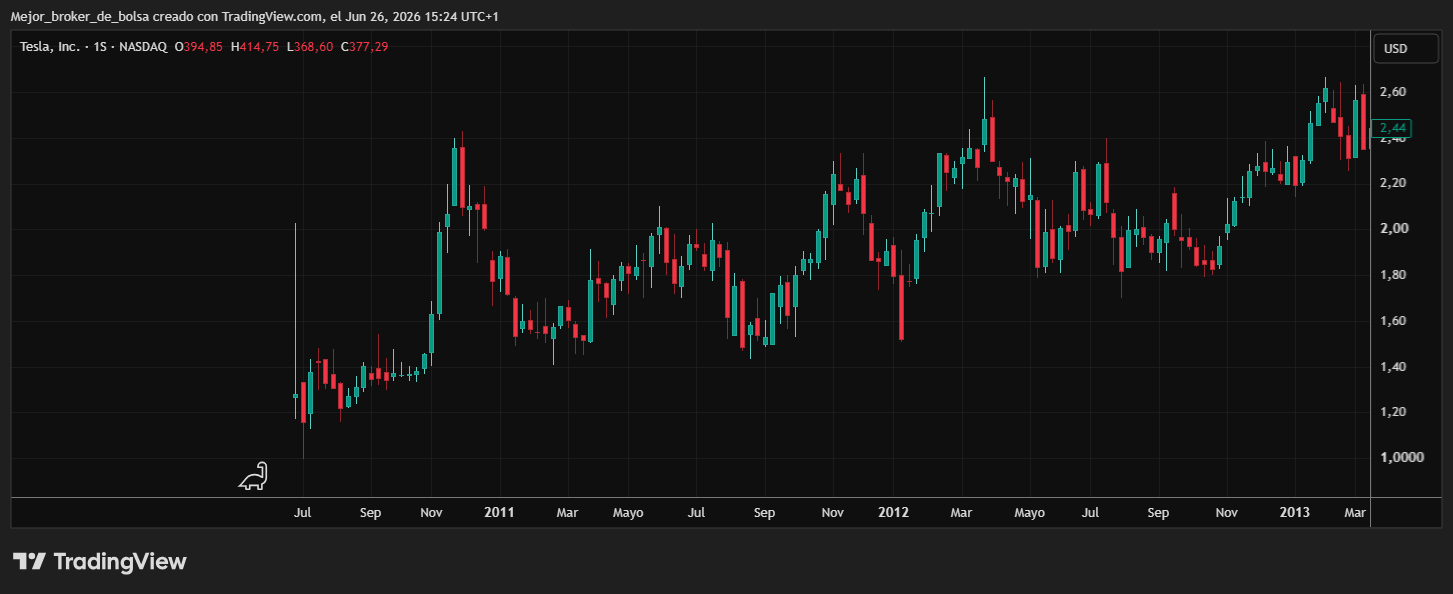Click the low value L368,60
1453x594 pixels.
(x=309, y=47)
